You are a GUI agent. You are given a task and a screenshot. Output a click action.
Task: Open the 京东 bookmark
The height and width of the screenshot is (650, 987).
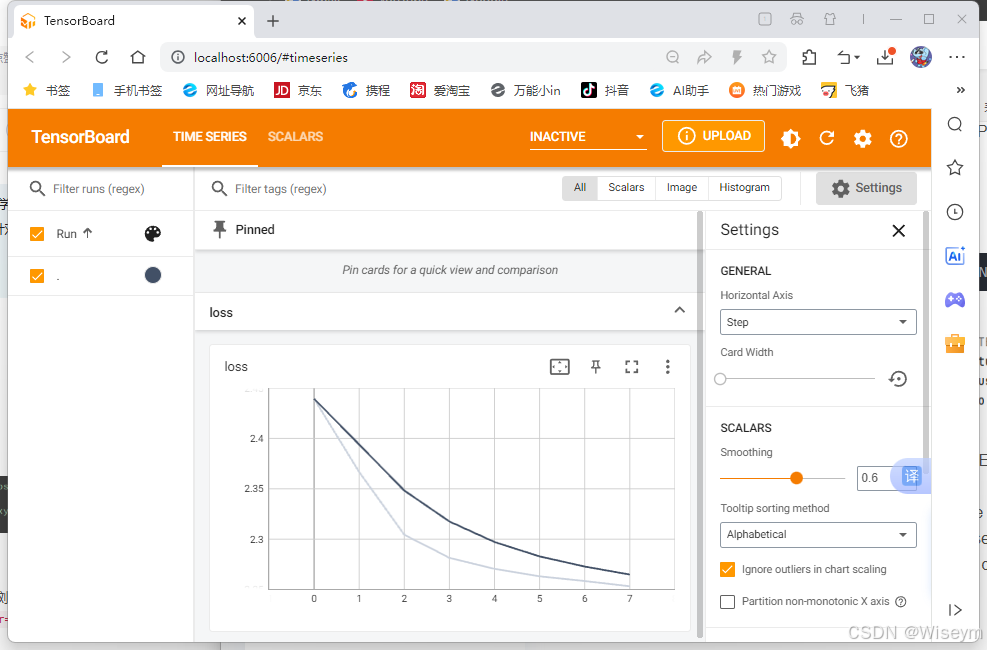coord(298,91)
